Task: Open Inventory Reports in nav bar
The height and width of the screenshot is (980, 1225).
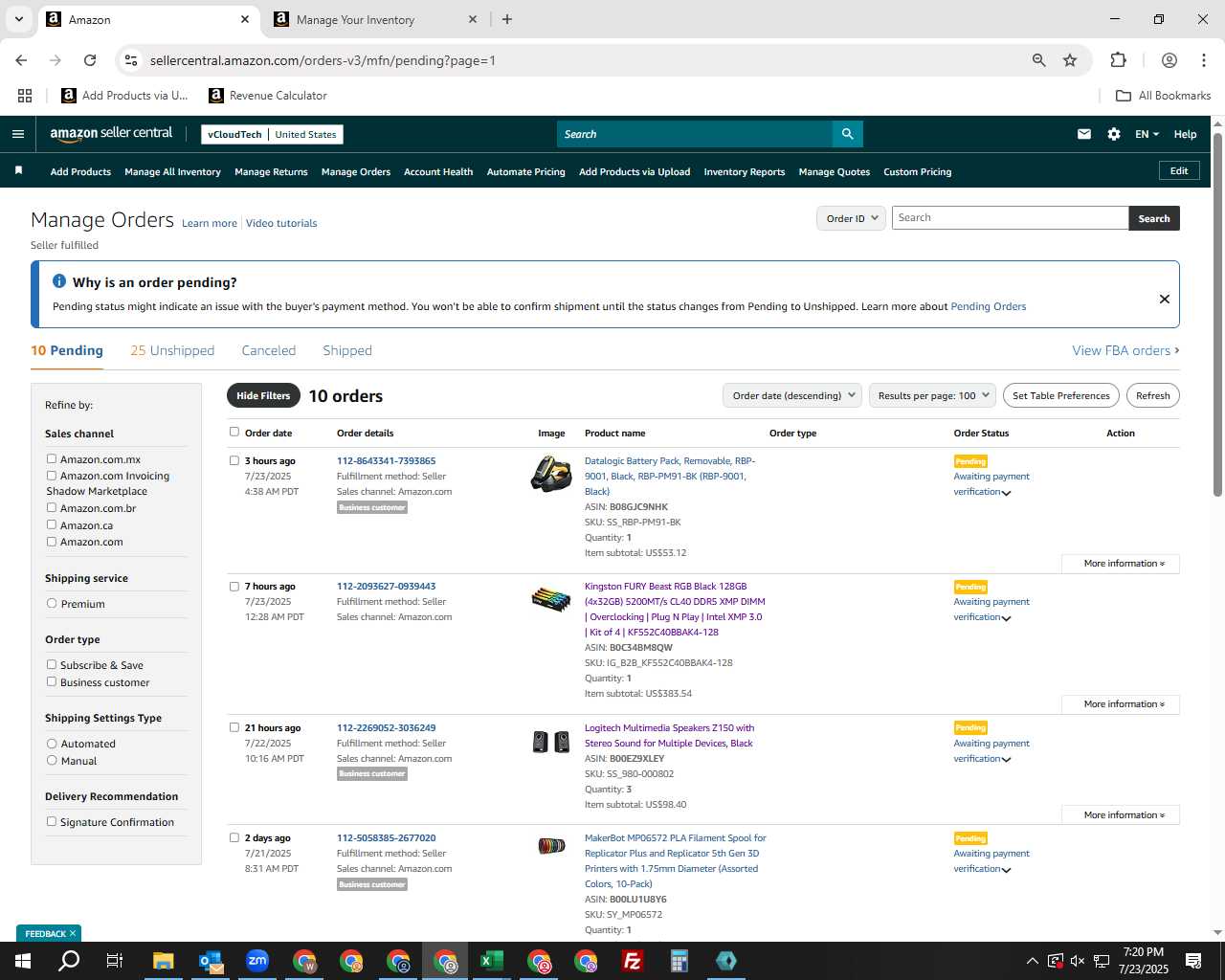Action: (x=745, y=171)
